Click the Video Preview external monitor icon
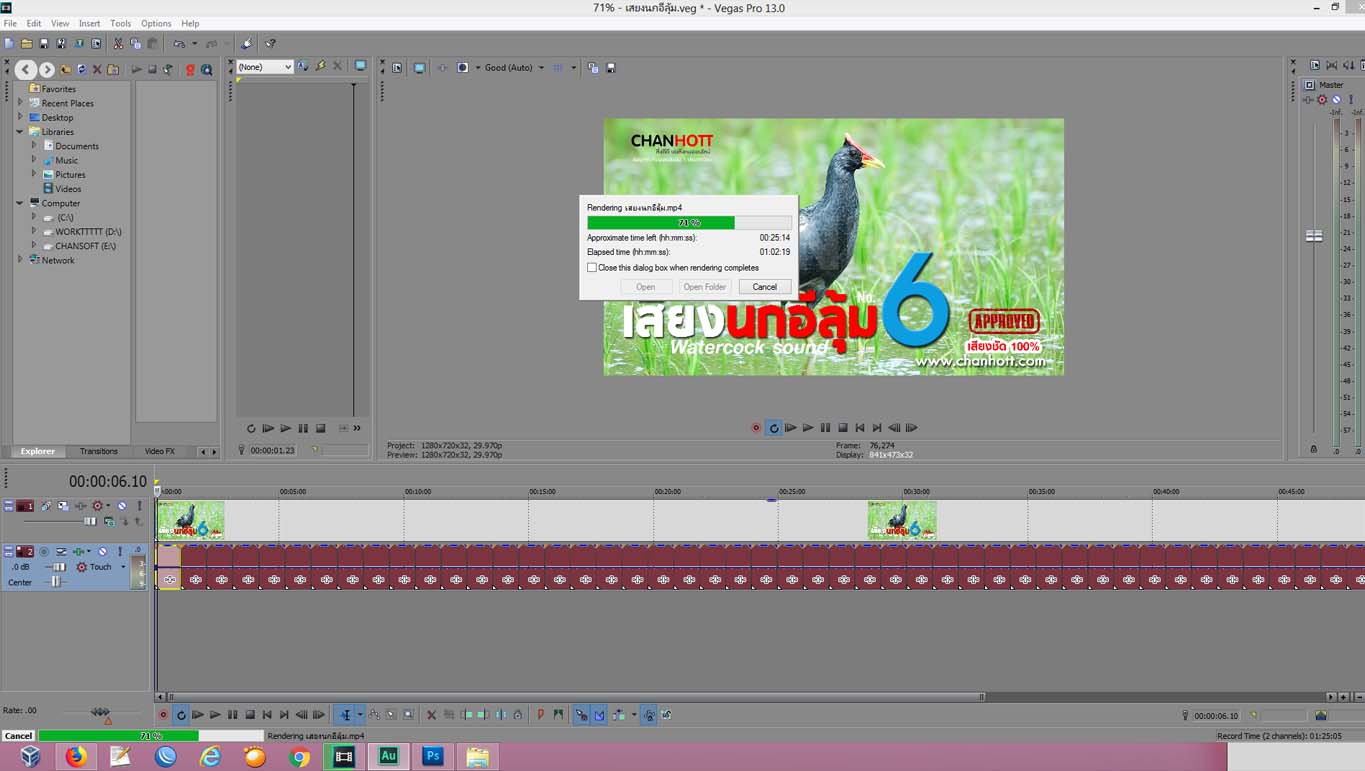The image size is (1365, 771). point(420,67)
